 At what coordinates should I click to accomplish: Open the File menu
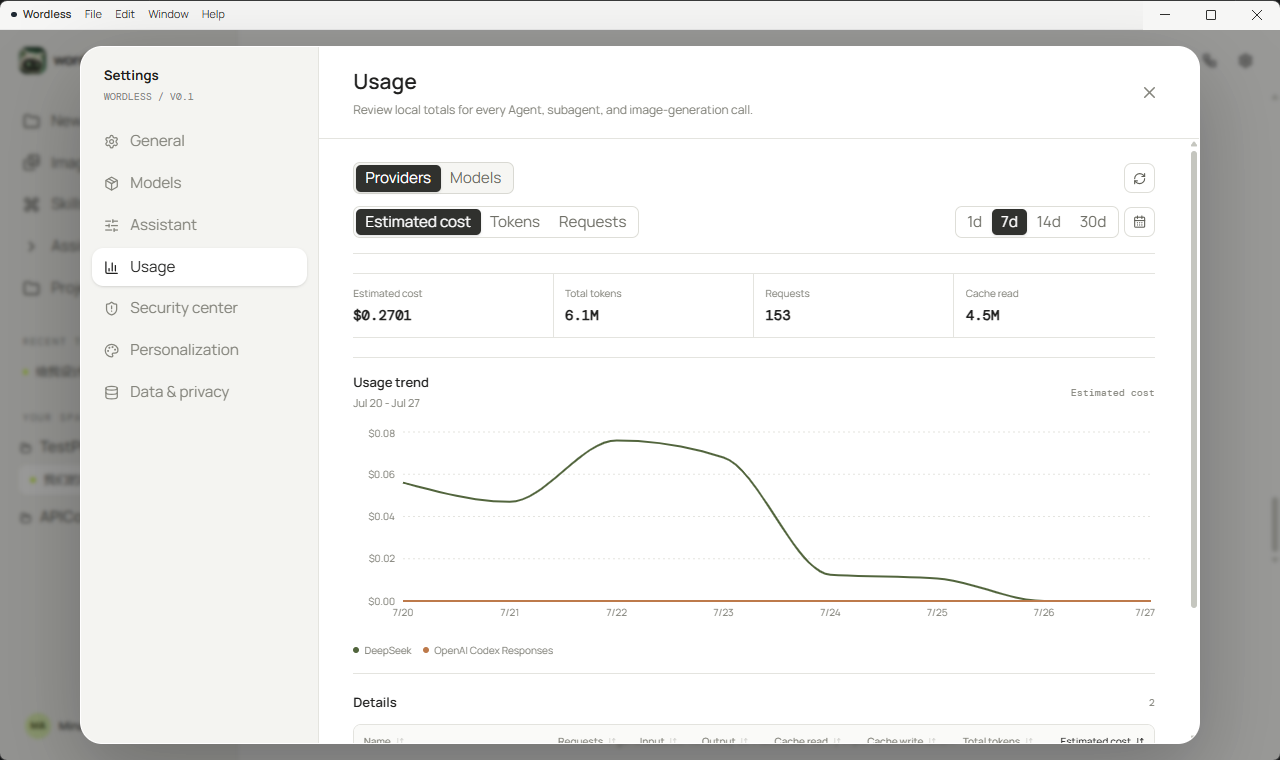(x=93, y=14)
